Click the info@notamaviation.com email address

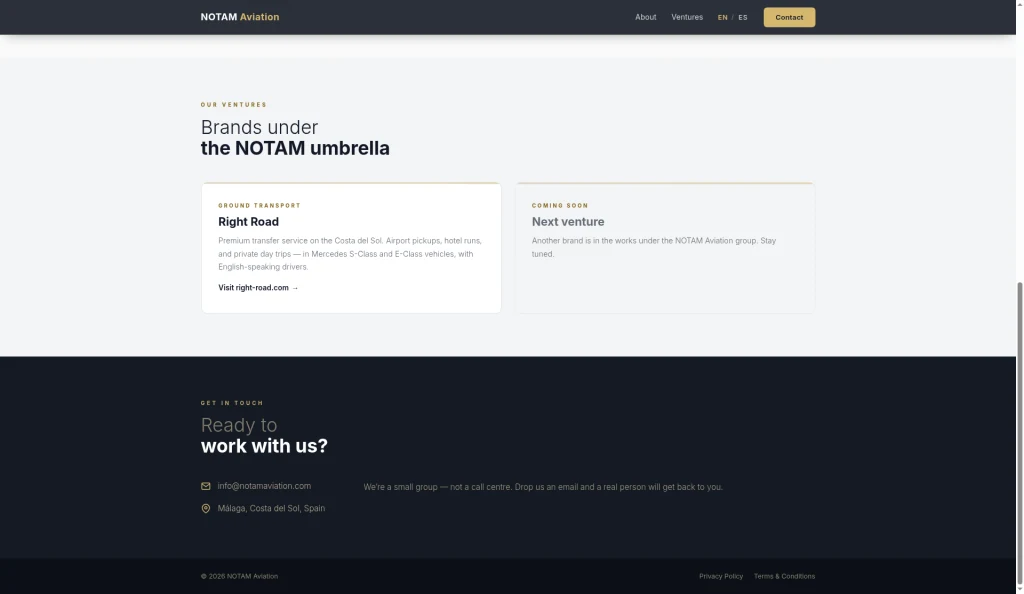pos(264,486)
